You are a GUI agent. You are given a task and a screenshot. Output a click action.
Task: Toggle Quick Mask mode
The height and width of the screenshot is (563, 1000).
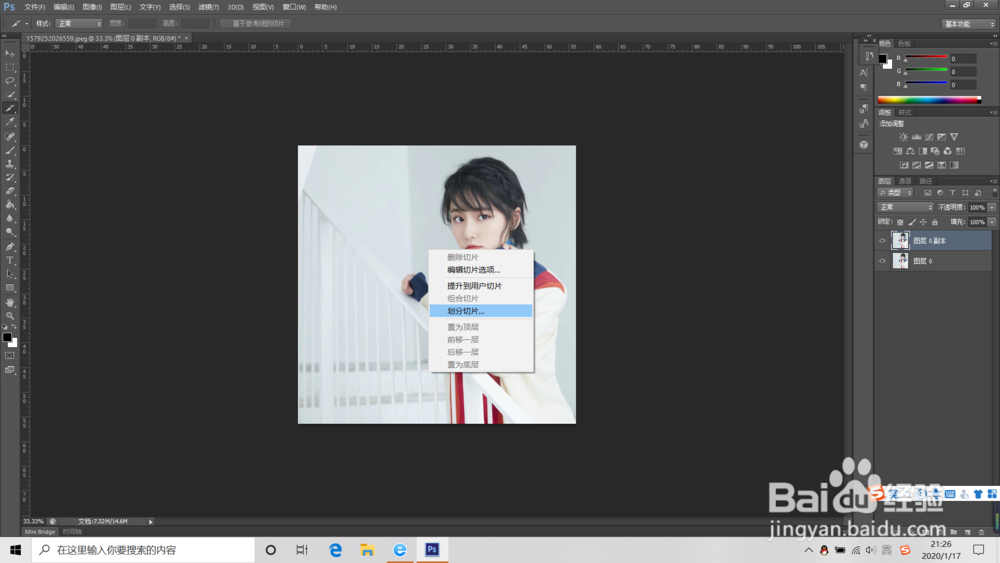pos(10,356)
